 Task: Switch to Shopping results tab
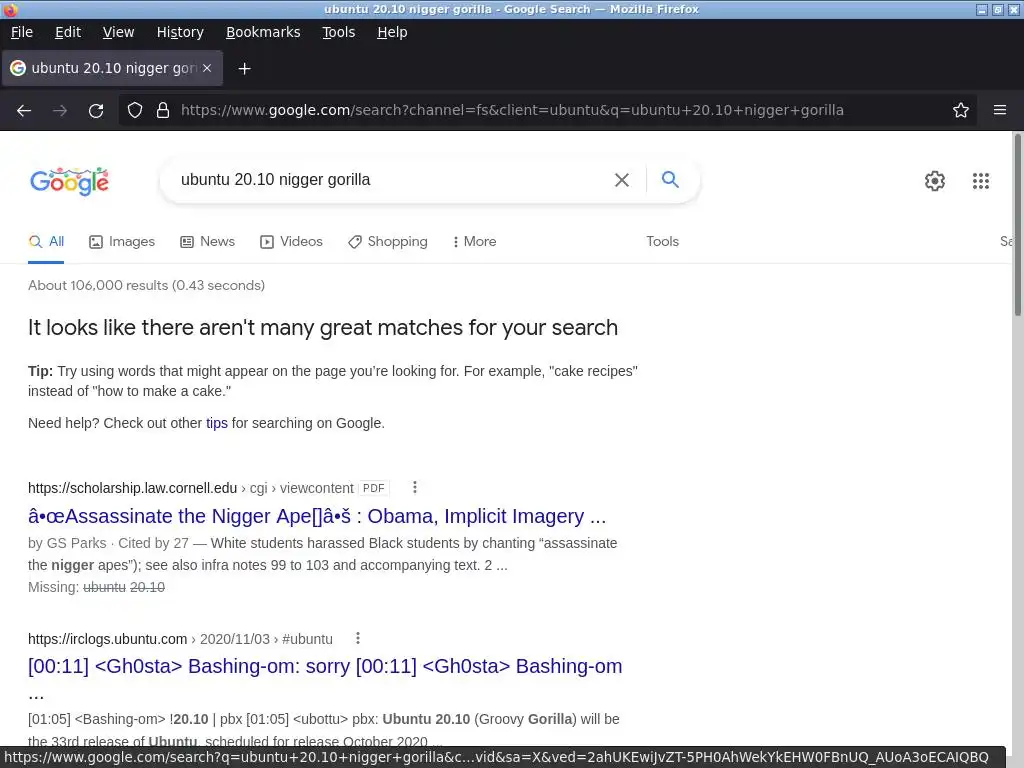click(388, 242)
